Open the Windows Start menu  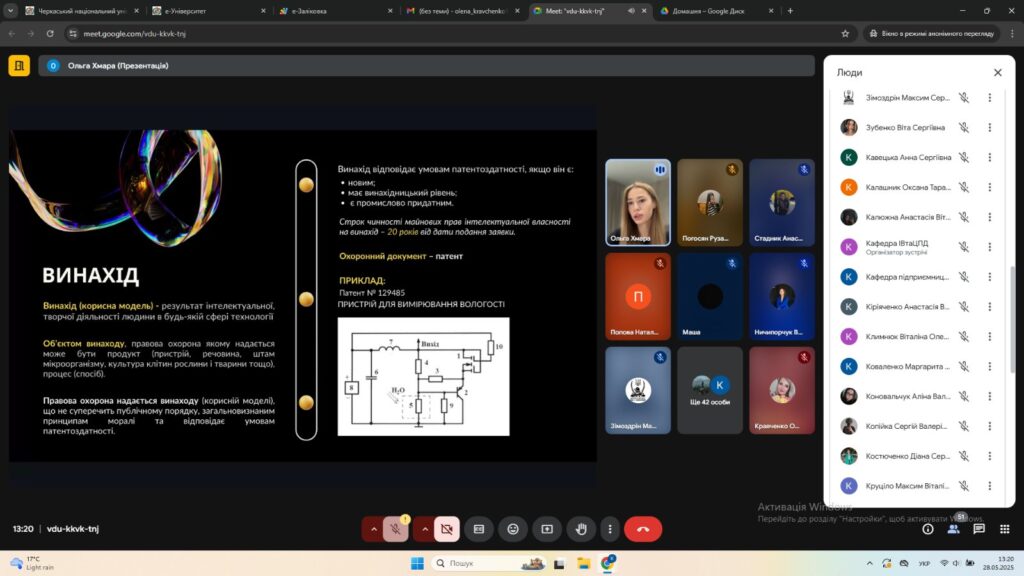pos(417,563)
